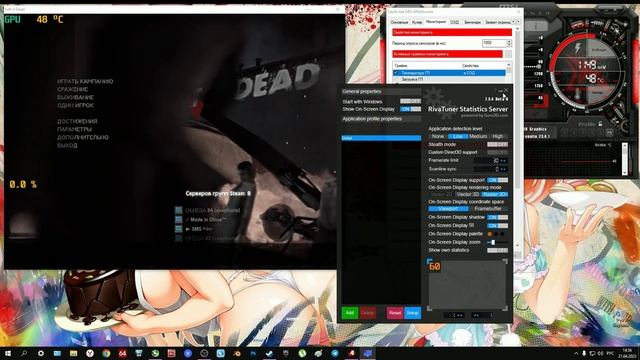This screenshot has width=640, height=360.
Task: Select 'Дополнительно' in game menu
Action: pos(83,137)
